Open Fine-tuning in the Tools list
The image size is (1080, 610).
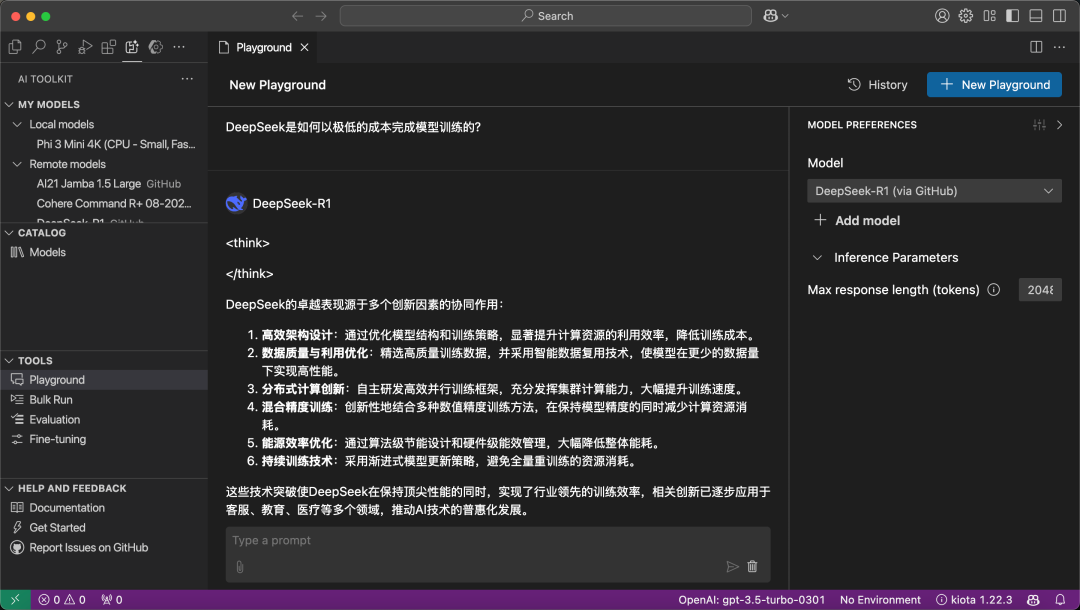[x=58, y=439]
